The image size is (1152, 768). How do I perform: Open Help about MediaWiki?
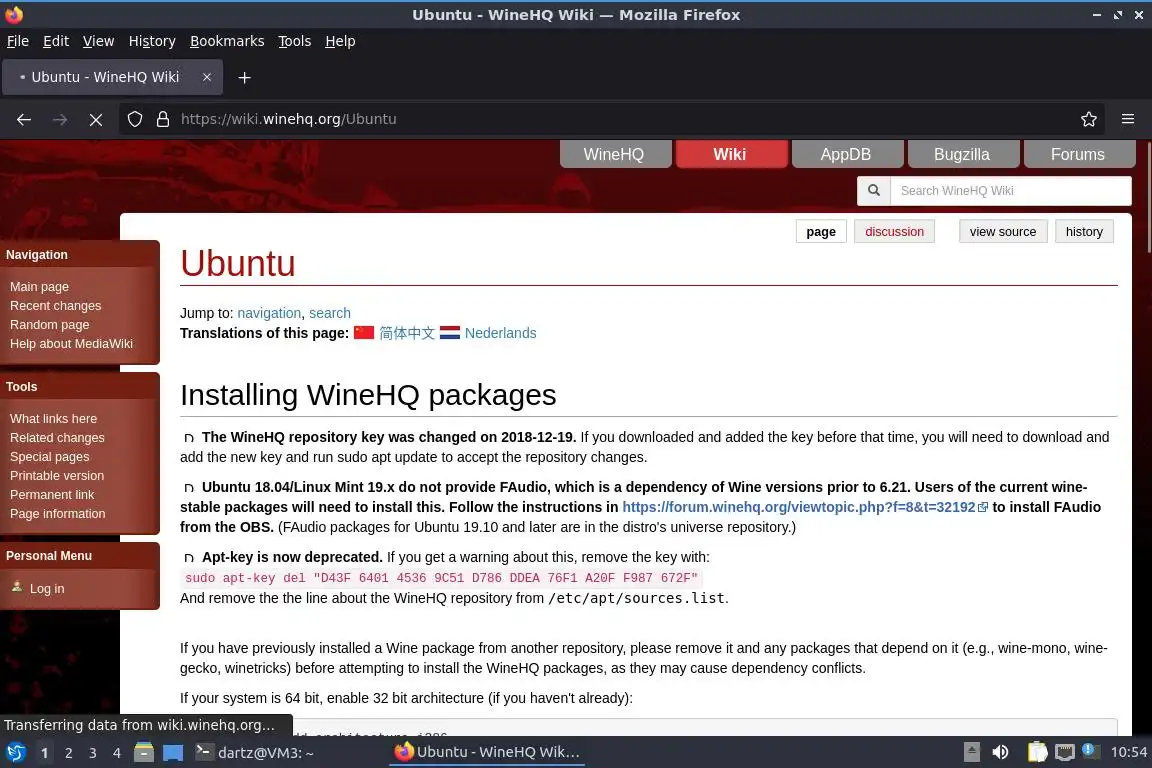pos(71,344)
